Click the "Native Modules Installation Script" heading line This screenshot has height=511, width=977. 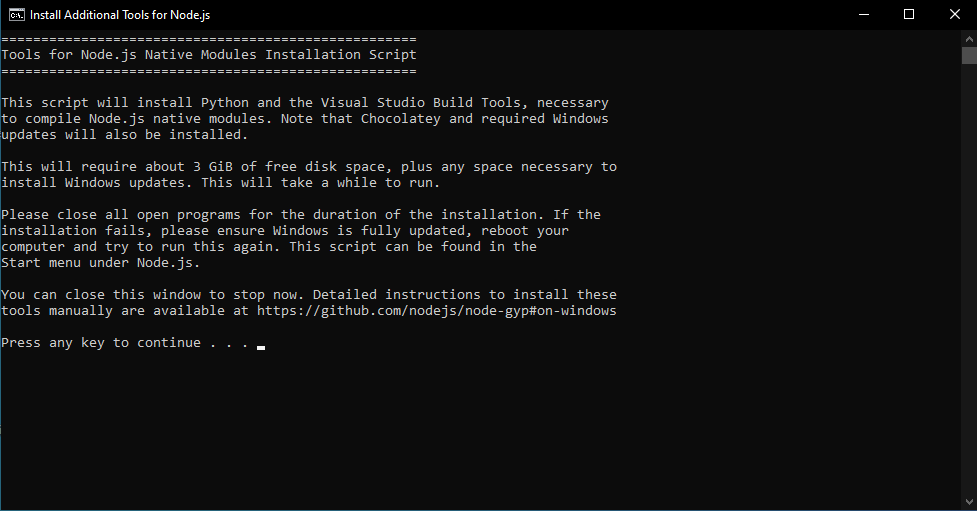pyautogui.click(x=209, y=55)
